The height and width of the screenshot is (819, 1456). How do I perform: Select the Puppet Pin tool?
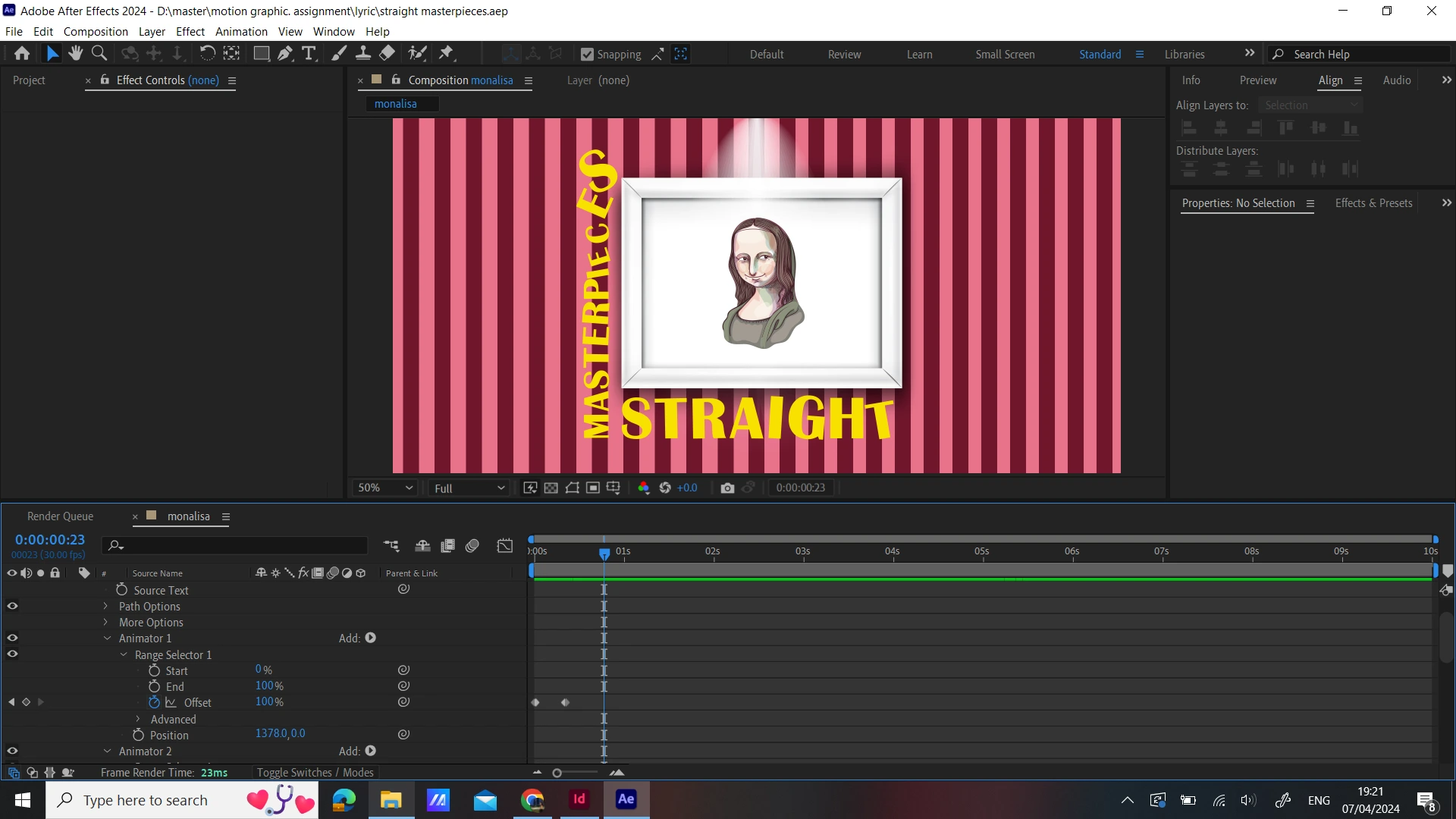click(447, 54)
